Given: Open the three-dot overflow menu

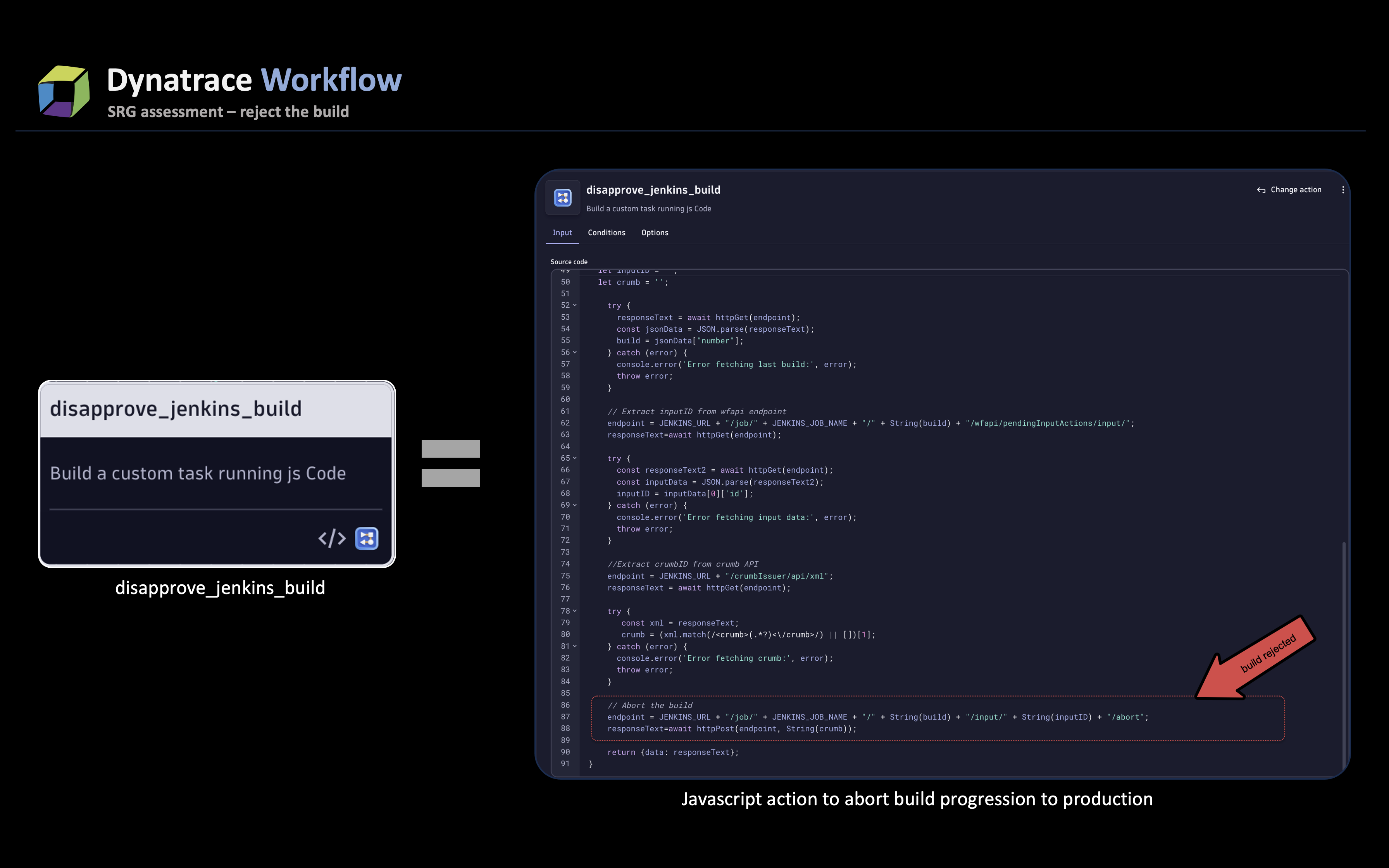Looking at the screenshot, I should pyautogui.click(x=1343, y=189).
